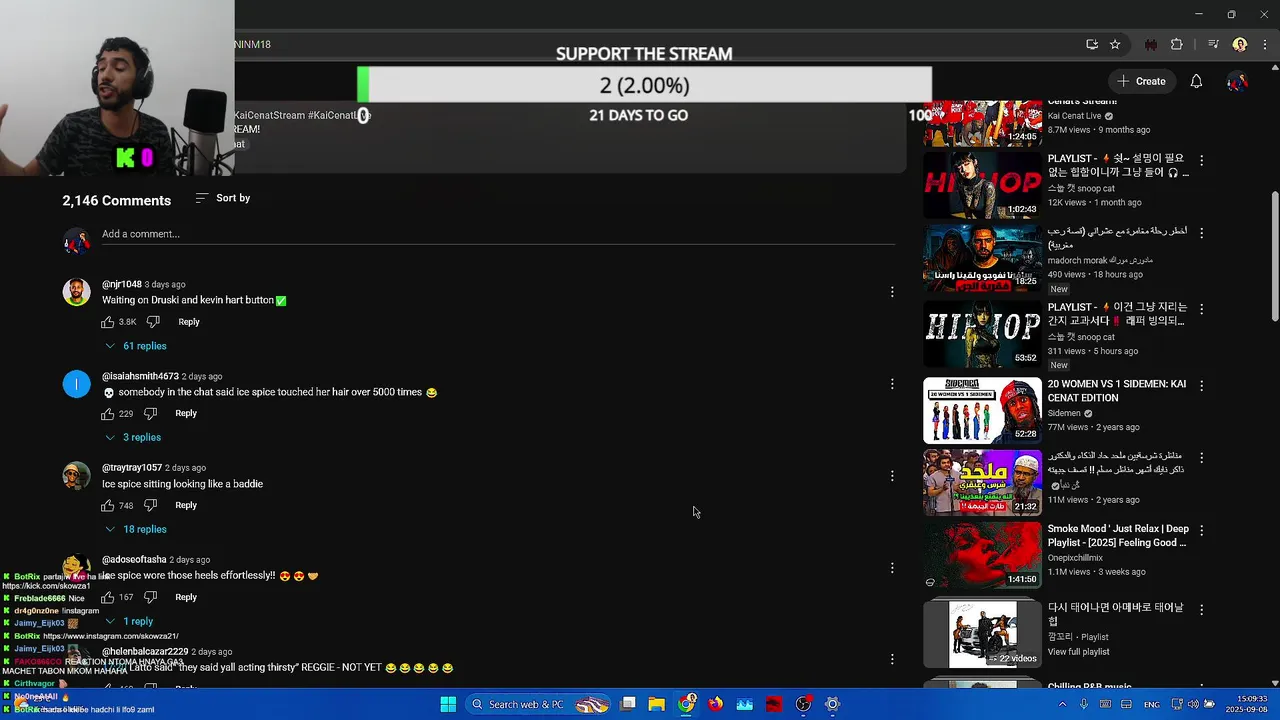Show hidden system tray icons chevron

[x=1062, y=704]
